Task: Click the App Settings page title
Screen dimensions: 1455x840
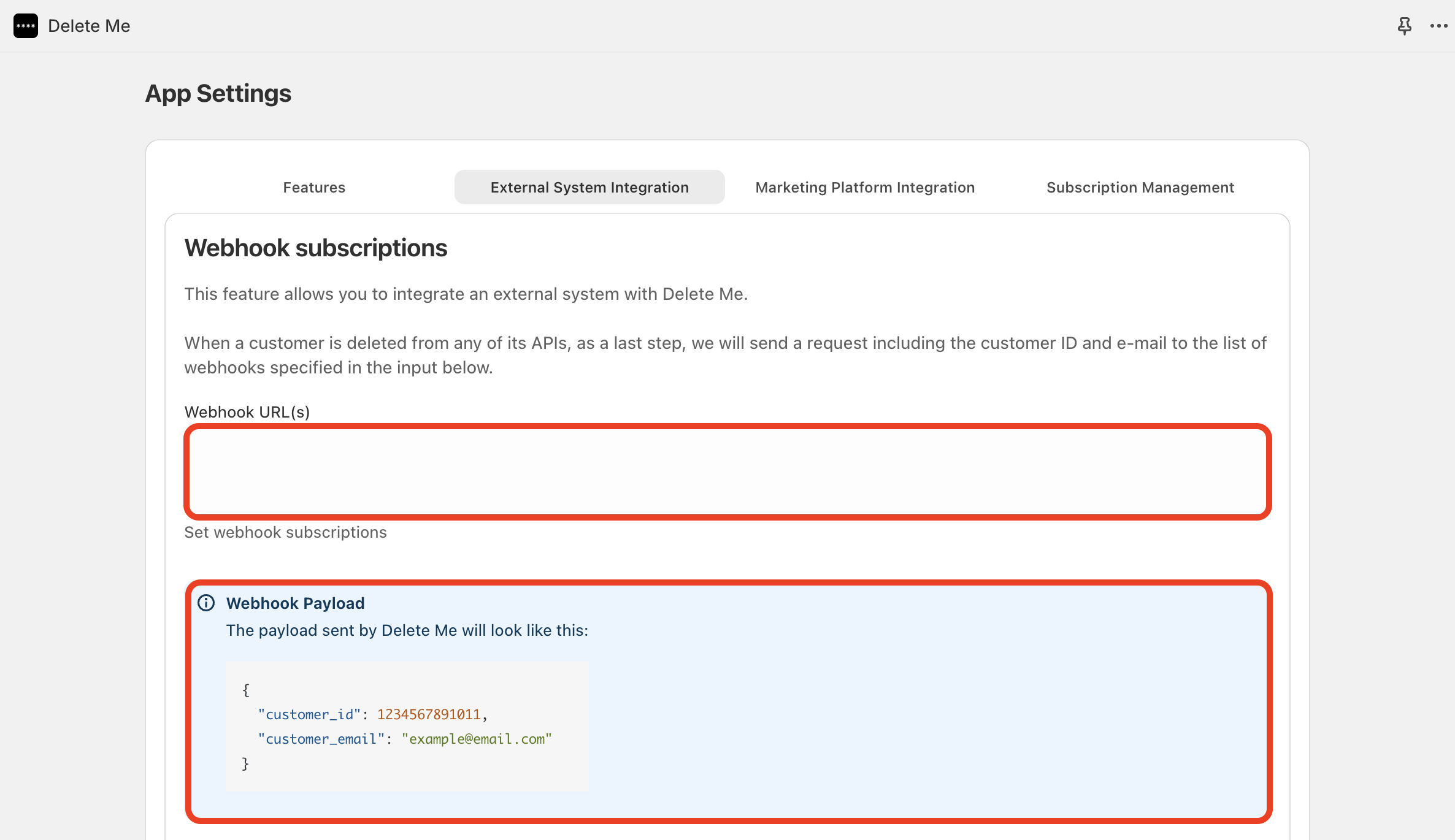Action: tap(218, 93)
